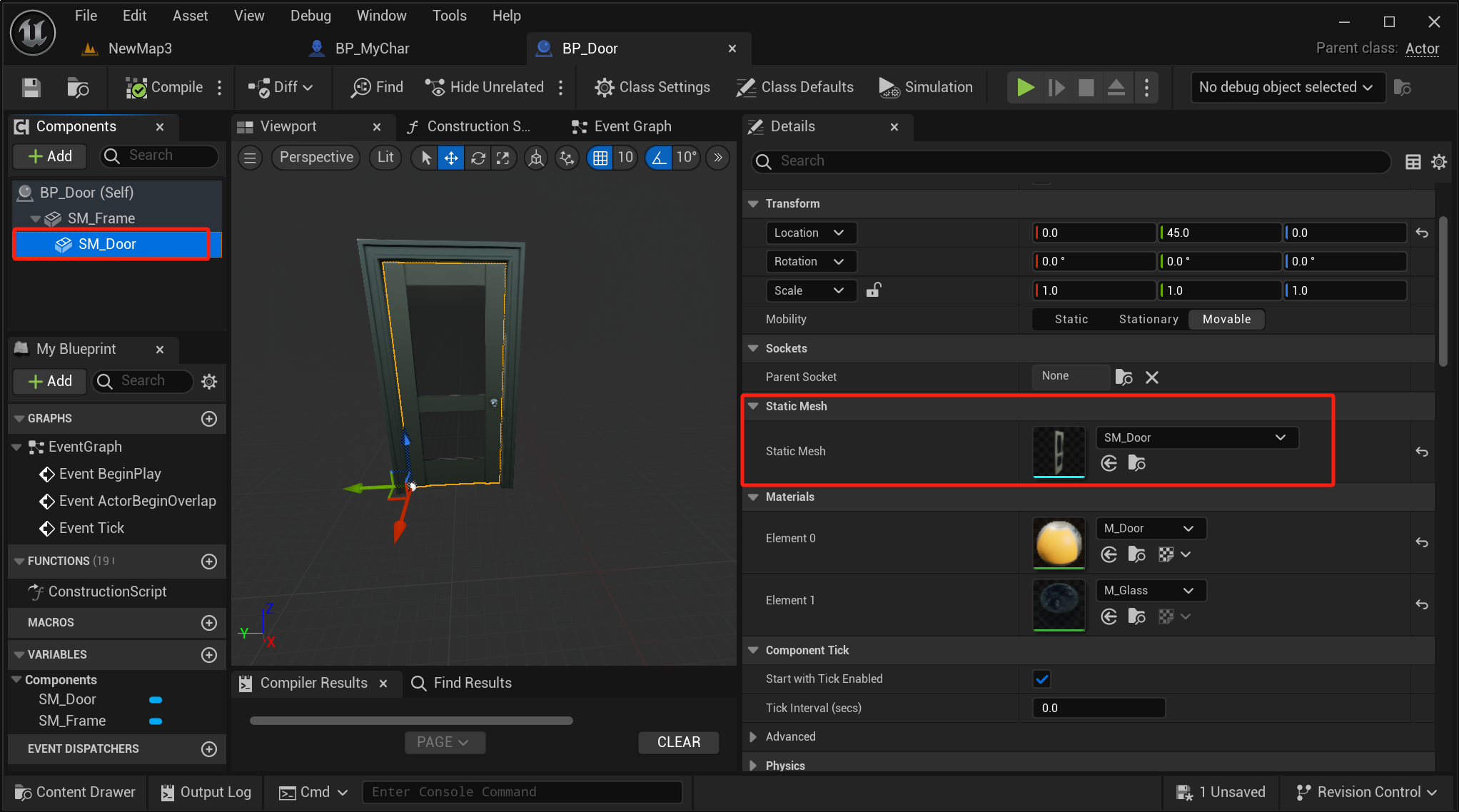Screen dimensions: 1459x812
Task: Use selected asset for Static Mesh
Action: pos(1109,464)
